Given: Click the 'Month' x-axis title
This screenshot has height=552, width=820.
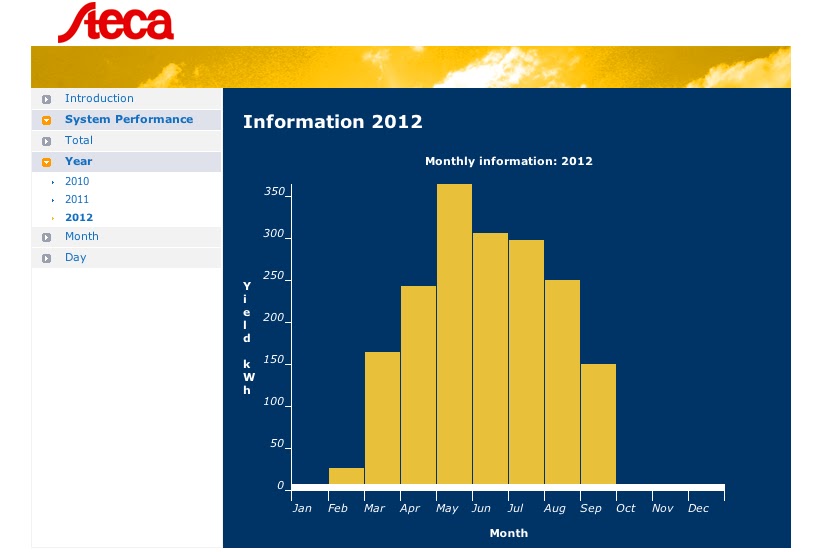Looking at the screenshot, I should click(509, 533).
